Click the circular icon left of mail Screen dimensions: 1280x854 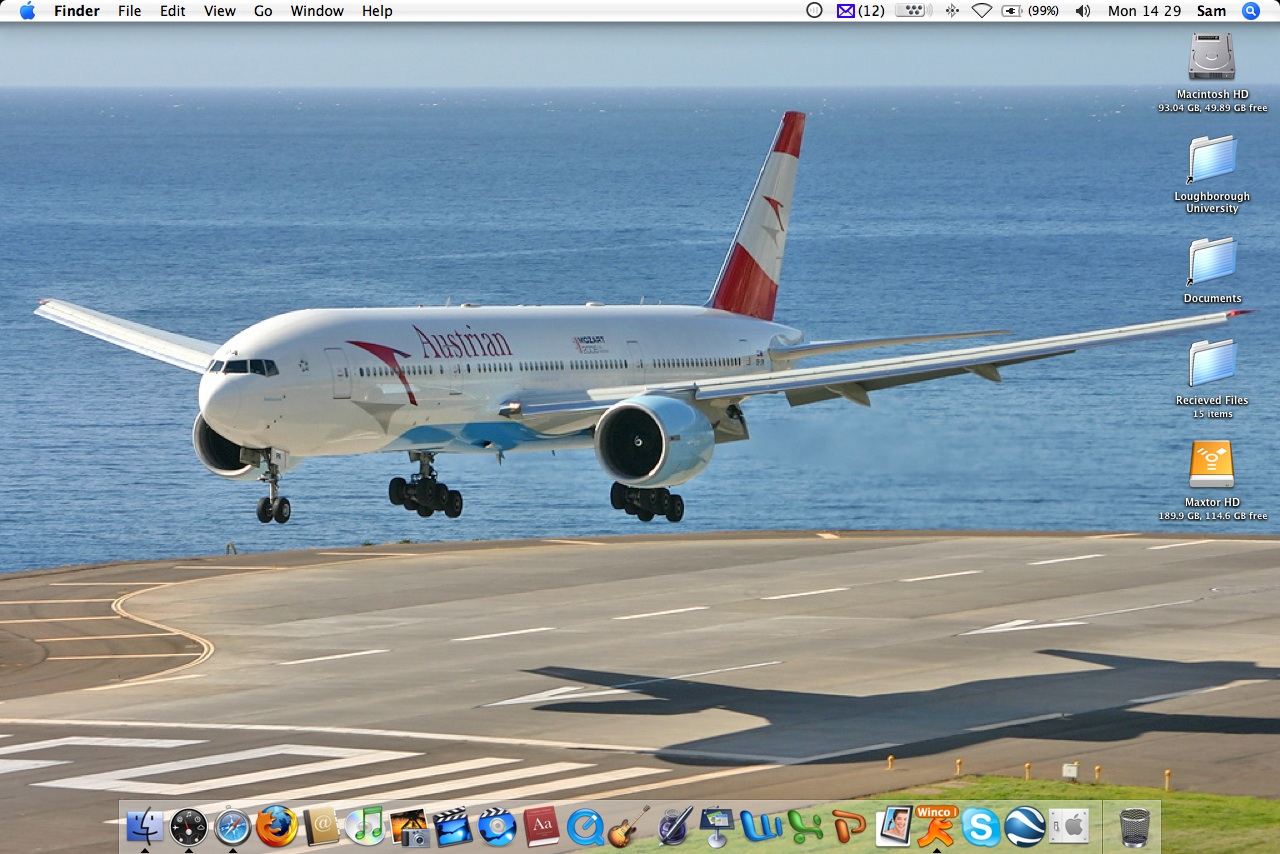814,11
